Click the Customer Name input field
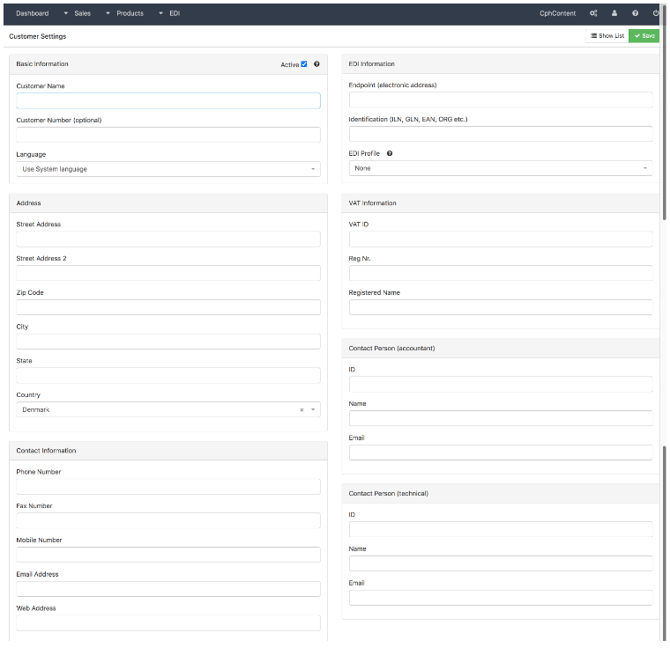This screenshot has width=670, height=655. pos(168,101)
